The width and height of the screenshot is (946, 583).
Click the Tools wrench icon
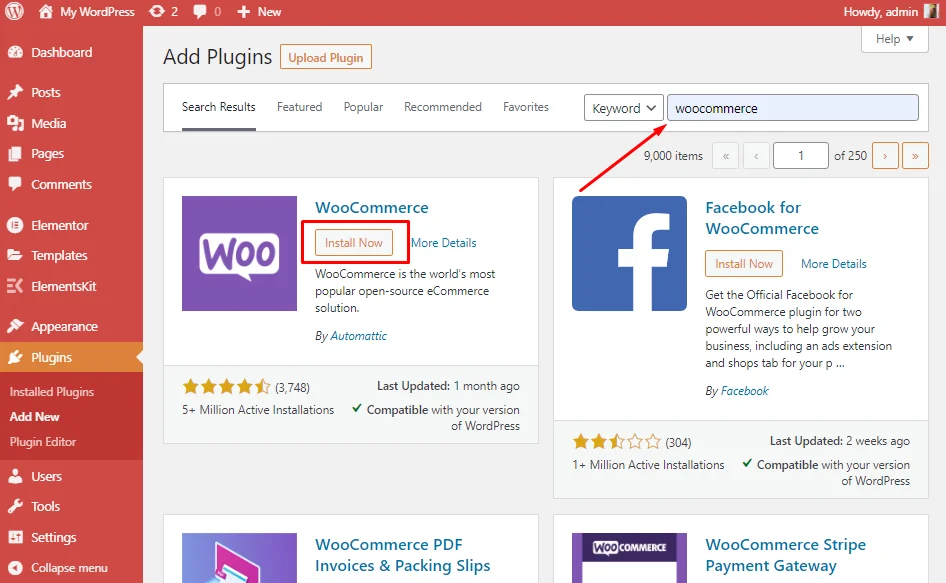click(x=15, y=506)
